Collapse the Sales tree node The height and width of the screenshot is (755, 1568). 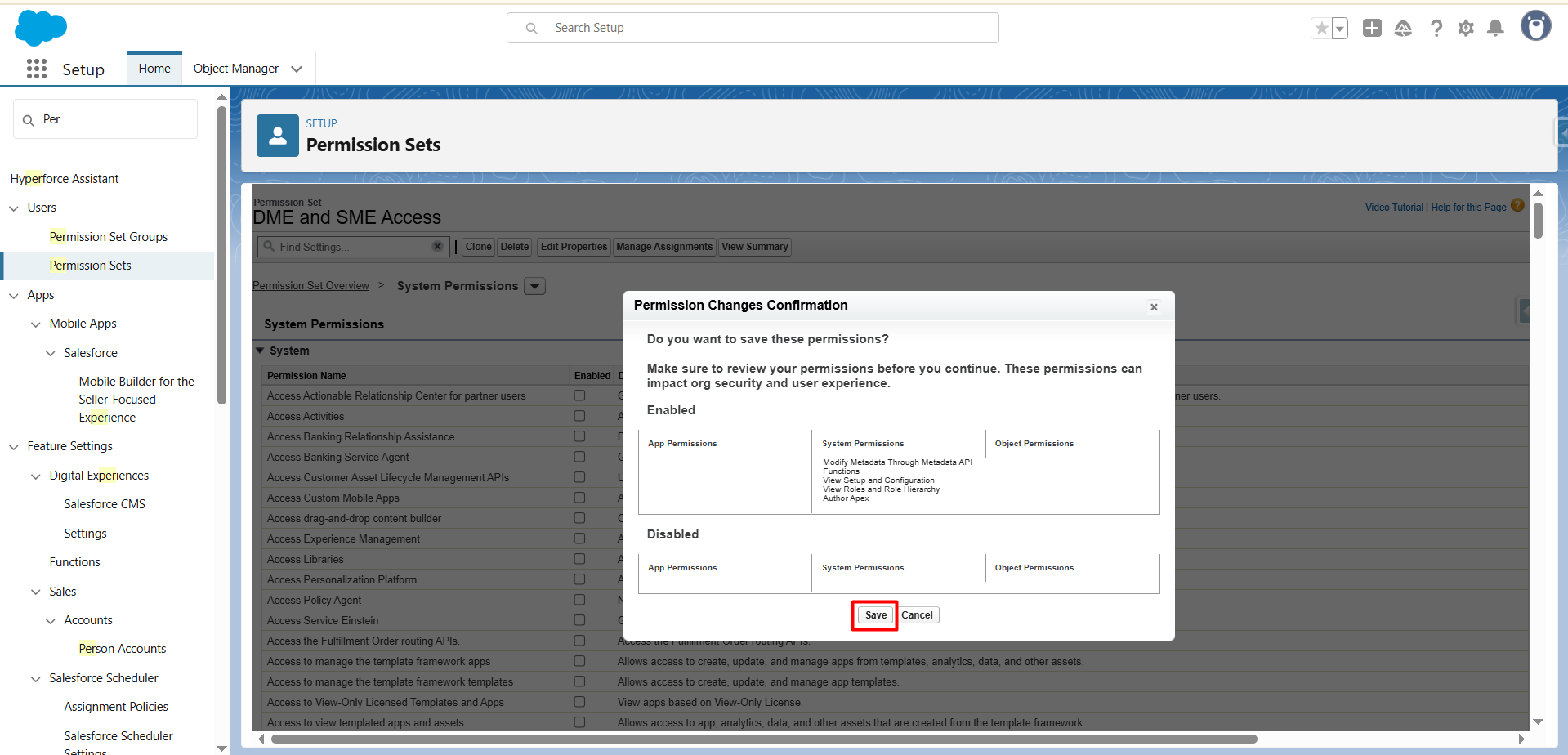pos(36,592)
